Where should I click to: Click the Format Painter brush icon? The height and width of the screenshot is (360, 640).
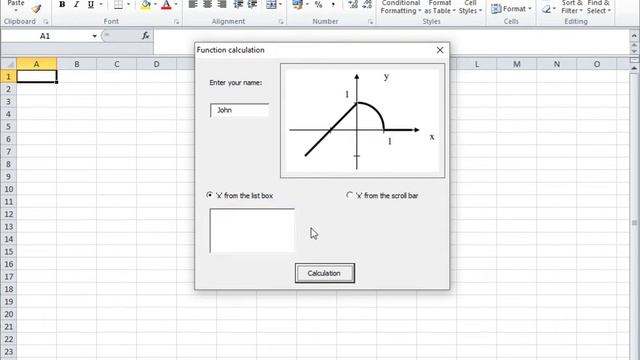tap(37, 8)
